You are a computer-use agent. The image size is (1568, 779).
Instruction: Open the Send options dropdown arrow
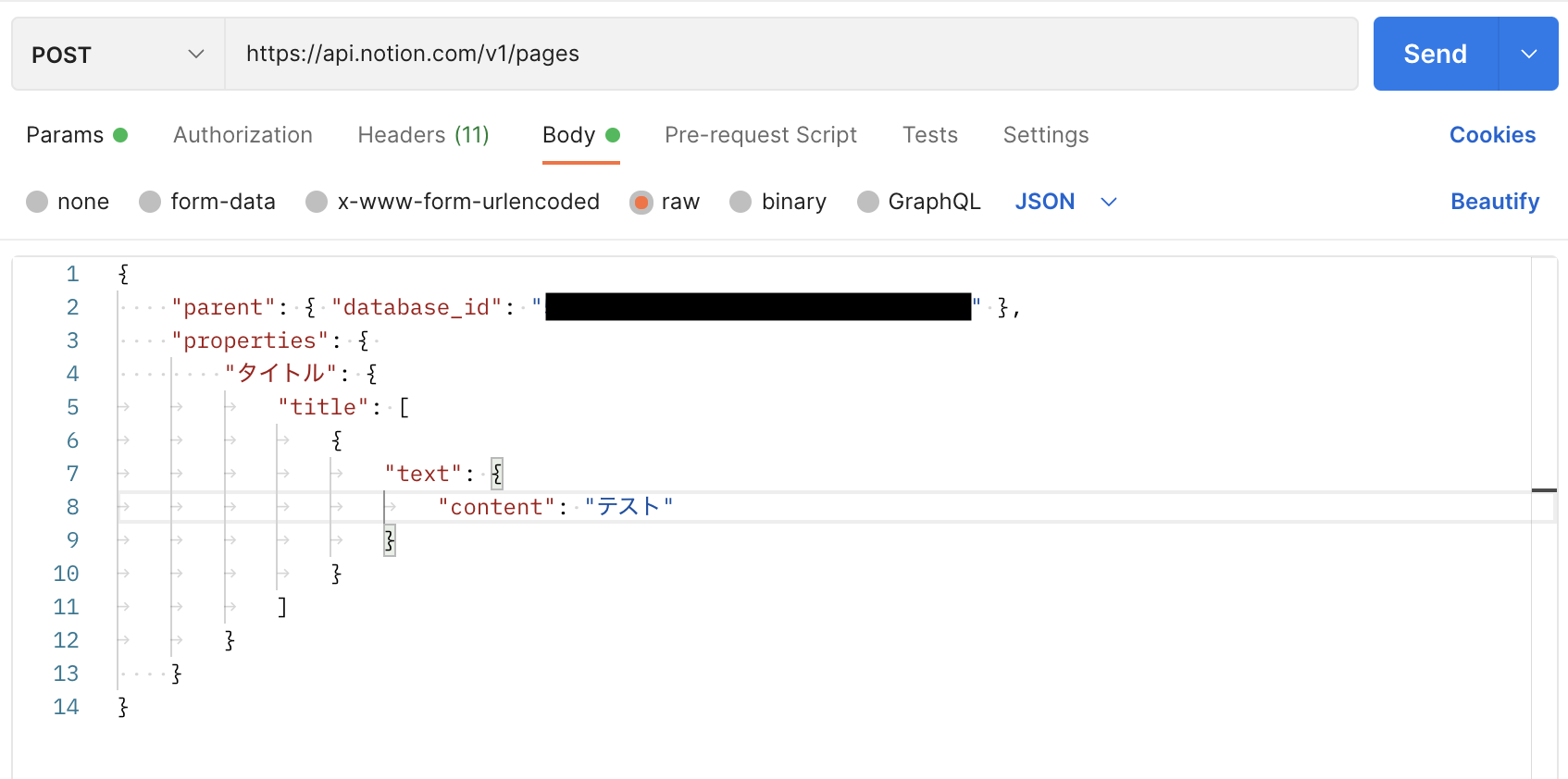pyautogui.click(x=1529, y=54)
